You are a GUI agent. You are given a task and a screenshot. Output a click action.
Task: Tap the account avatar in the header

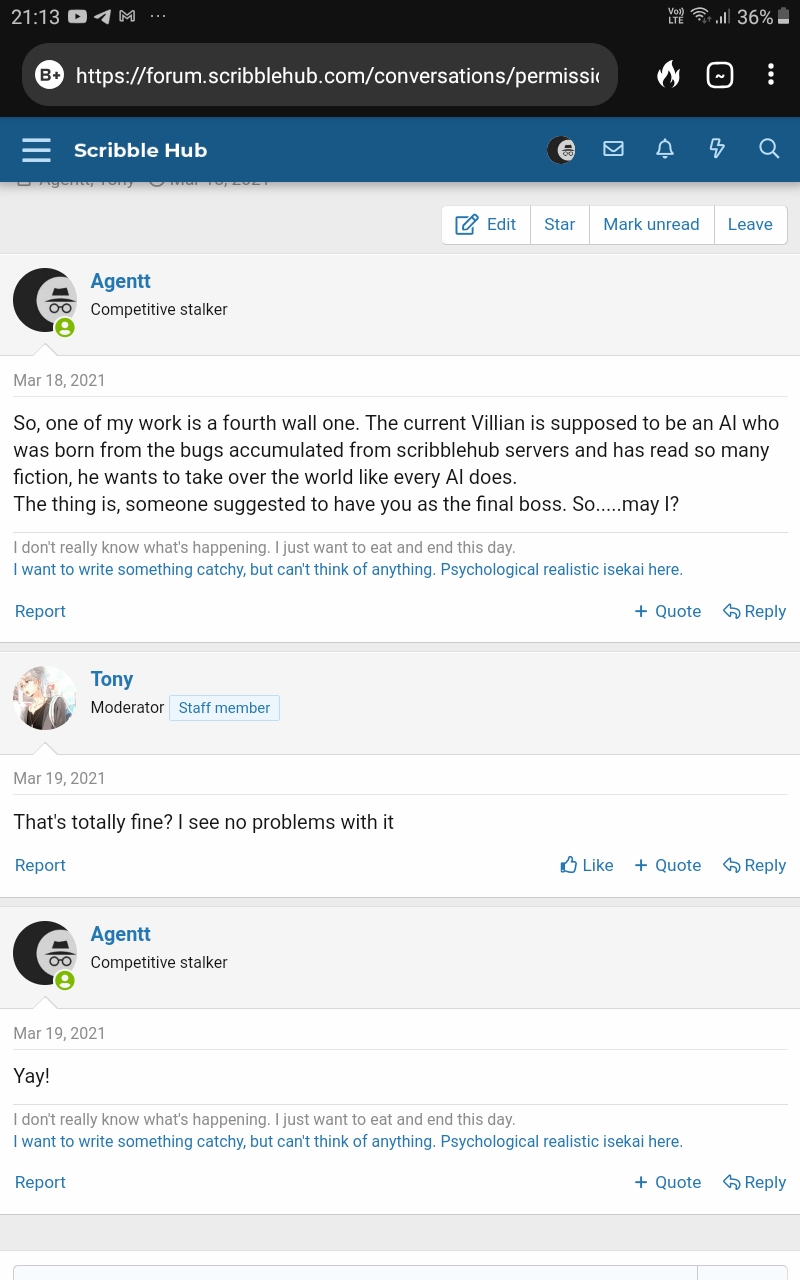coord(561,150)
